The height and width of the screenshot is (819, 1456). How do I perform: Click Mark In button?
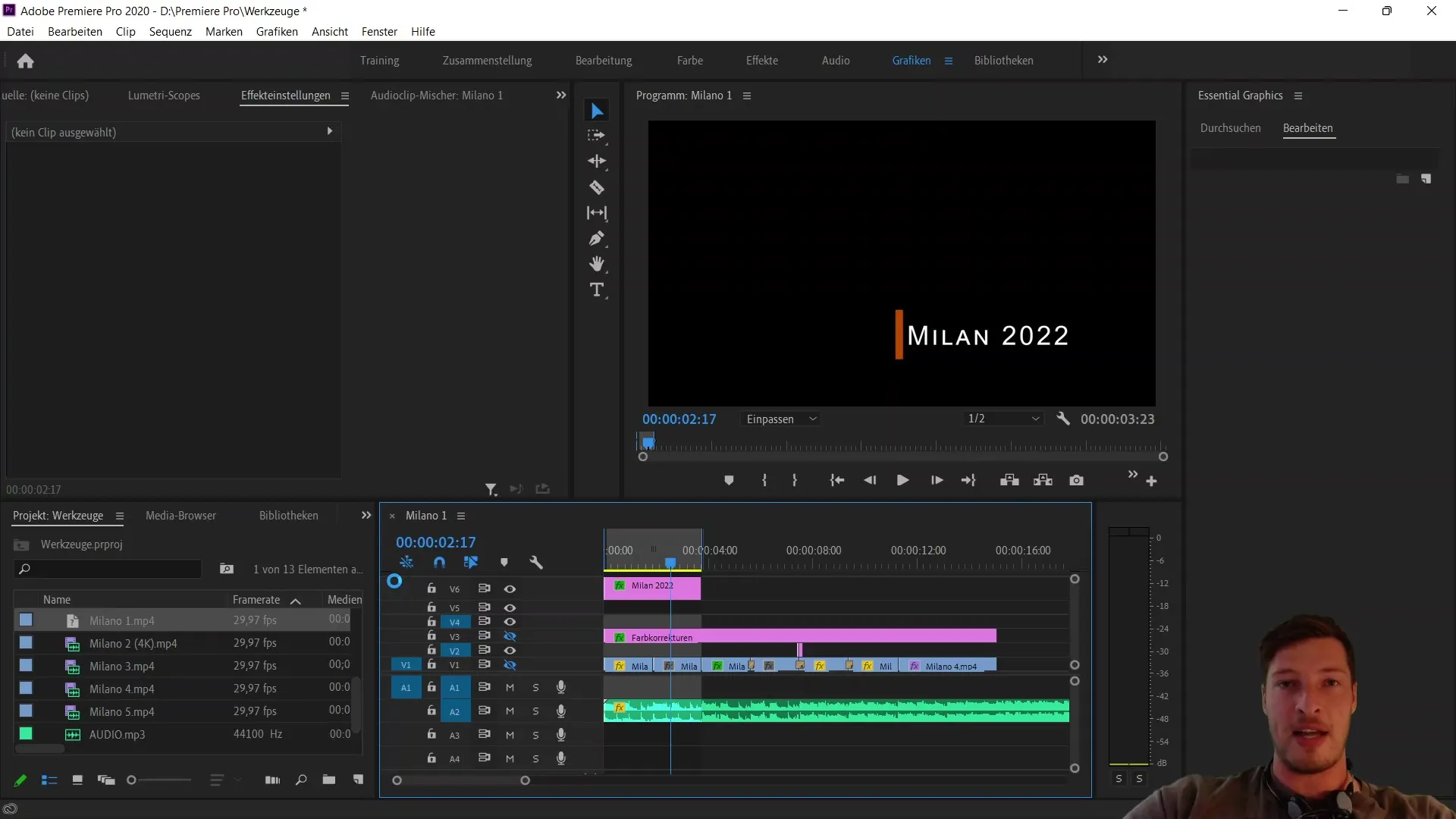[764, 481]
